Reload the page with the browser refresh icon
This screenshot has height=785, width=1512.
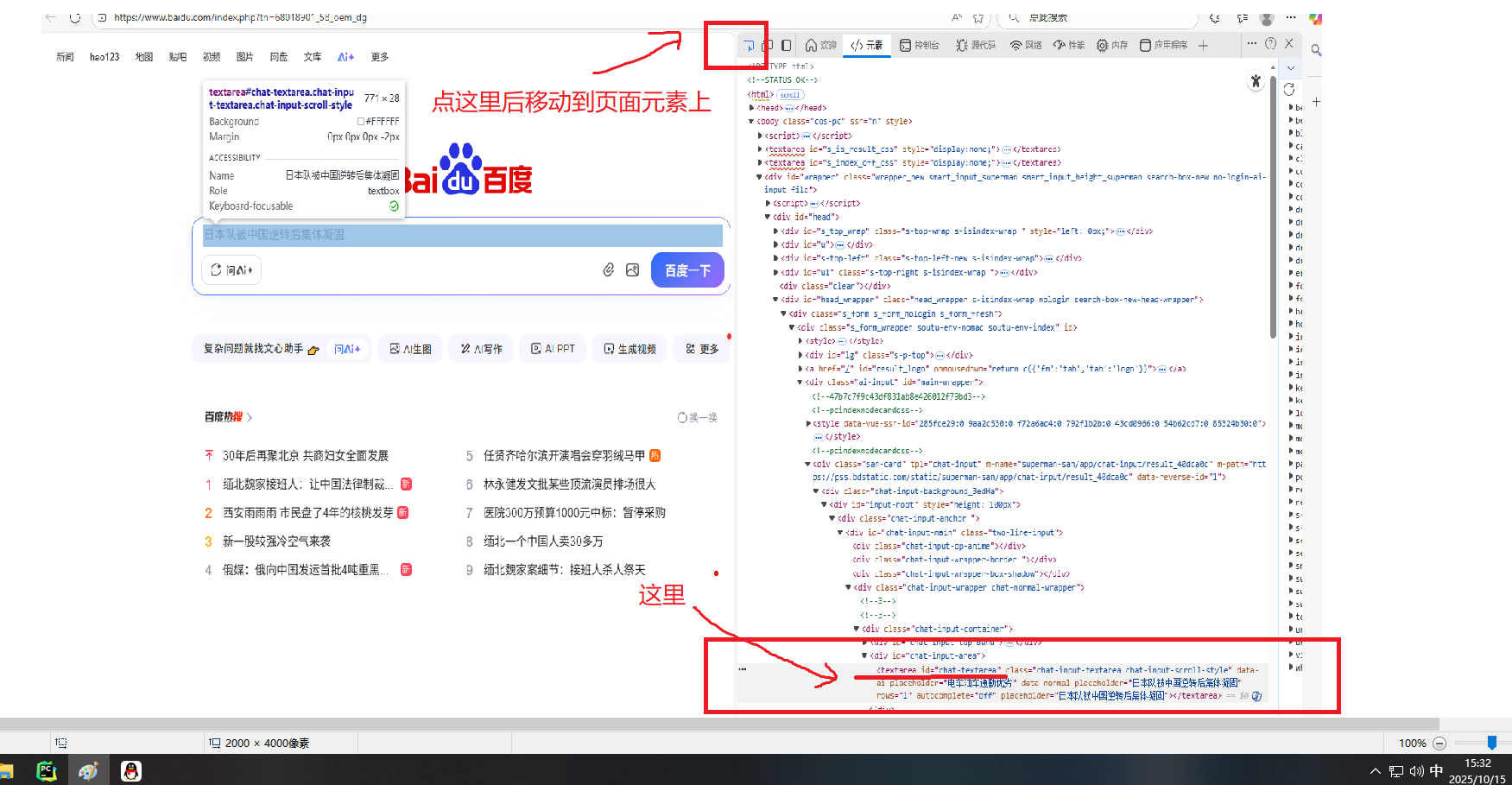tap(75, 17)
